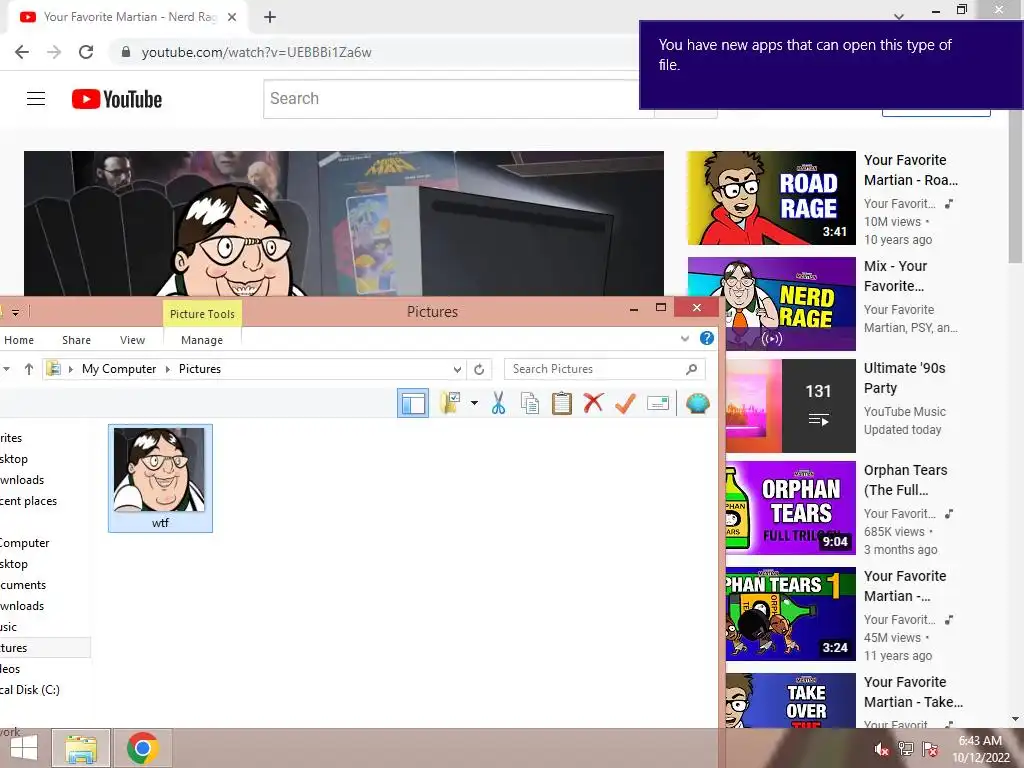1024x768 pixels.
Task: Refresh the Pictures folder in Explorer
Action: [x=479, y=369]
